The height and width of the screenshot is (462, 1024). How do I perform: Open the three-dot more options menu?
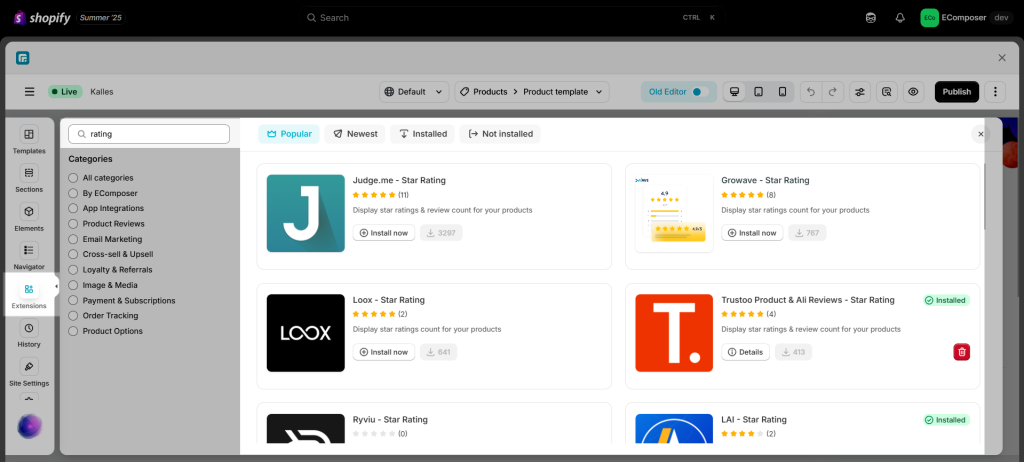coord(995,91)
